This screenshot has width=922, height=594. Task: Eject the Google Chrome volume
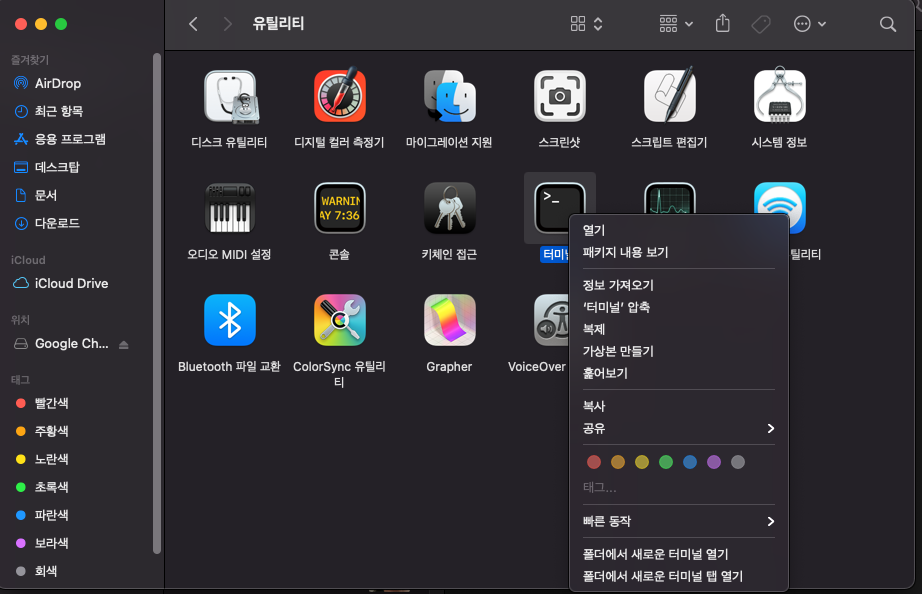[123, 345]
